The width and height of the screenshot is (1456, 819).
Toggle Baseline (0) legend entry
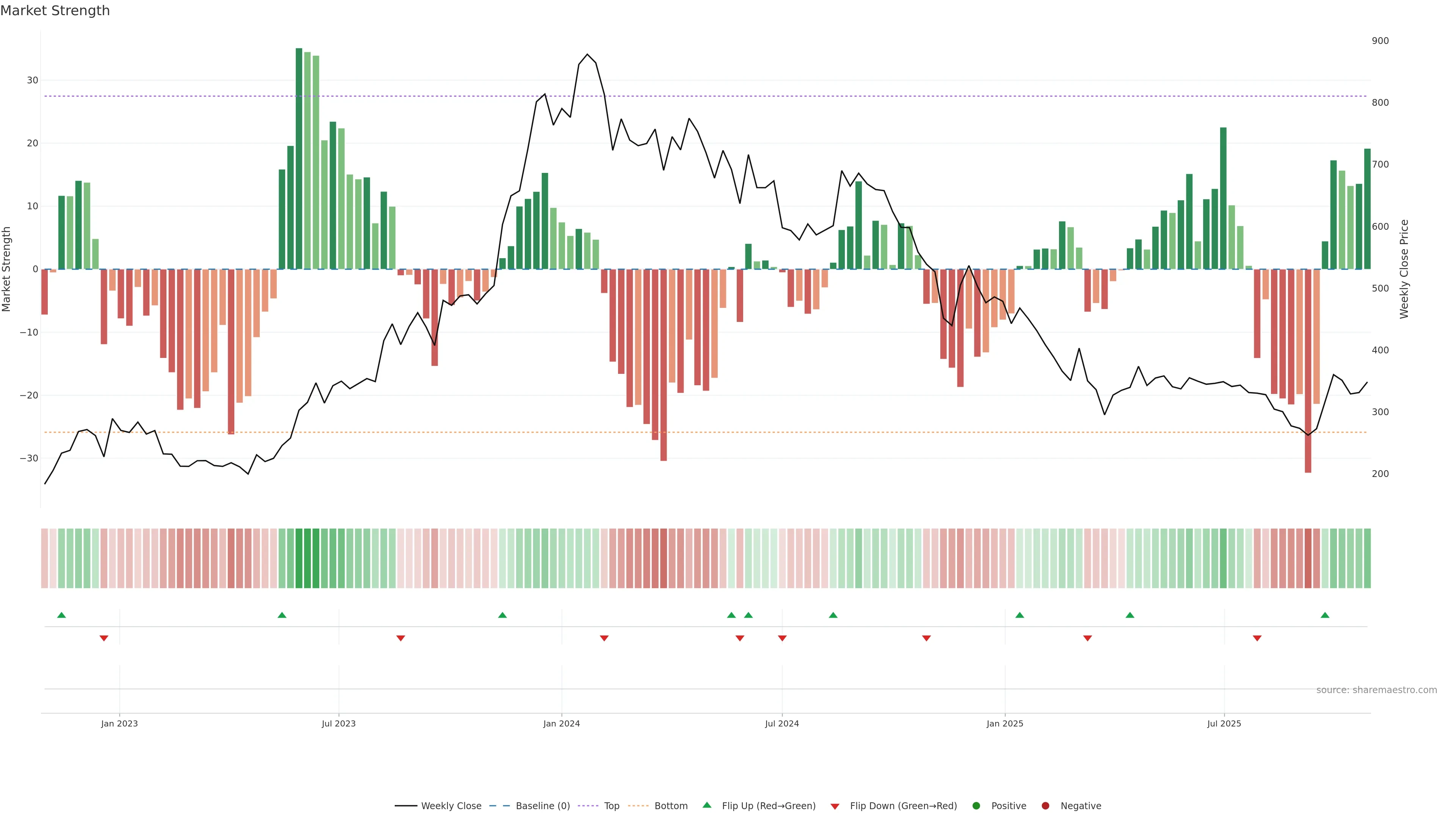point(542,806)
